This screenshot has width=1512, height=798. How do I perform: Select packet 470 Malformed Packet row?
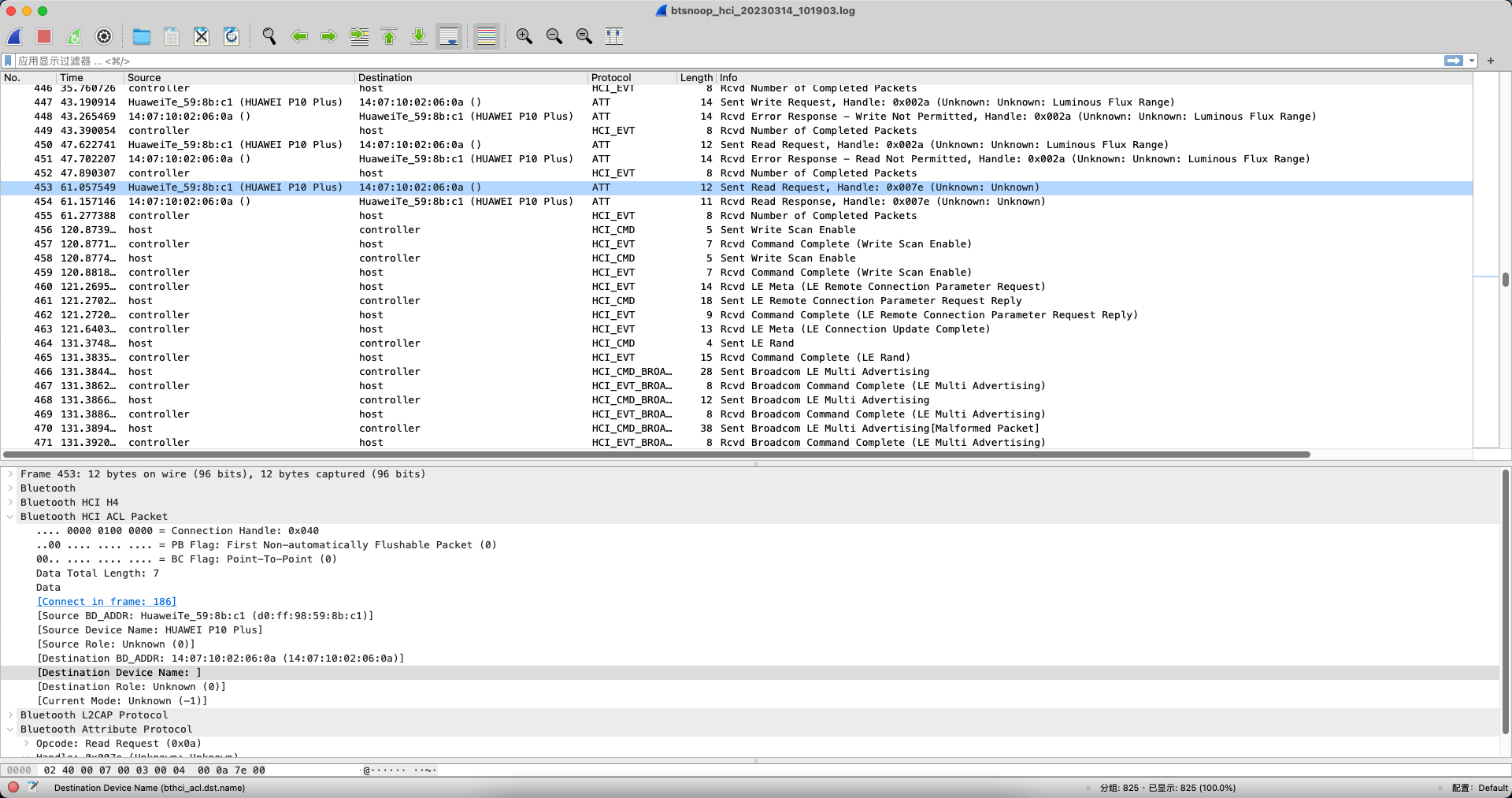(x=736, y=429)
